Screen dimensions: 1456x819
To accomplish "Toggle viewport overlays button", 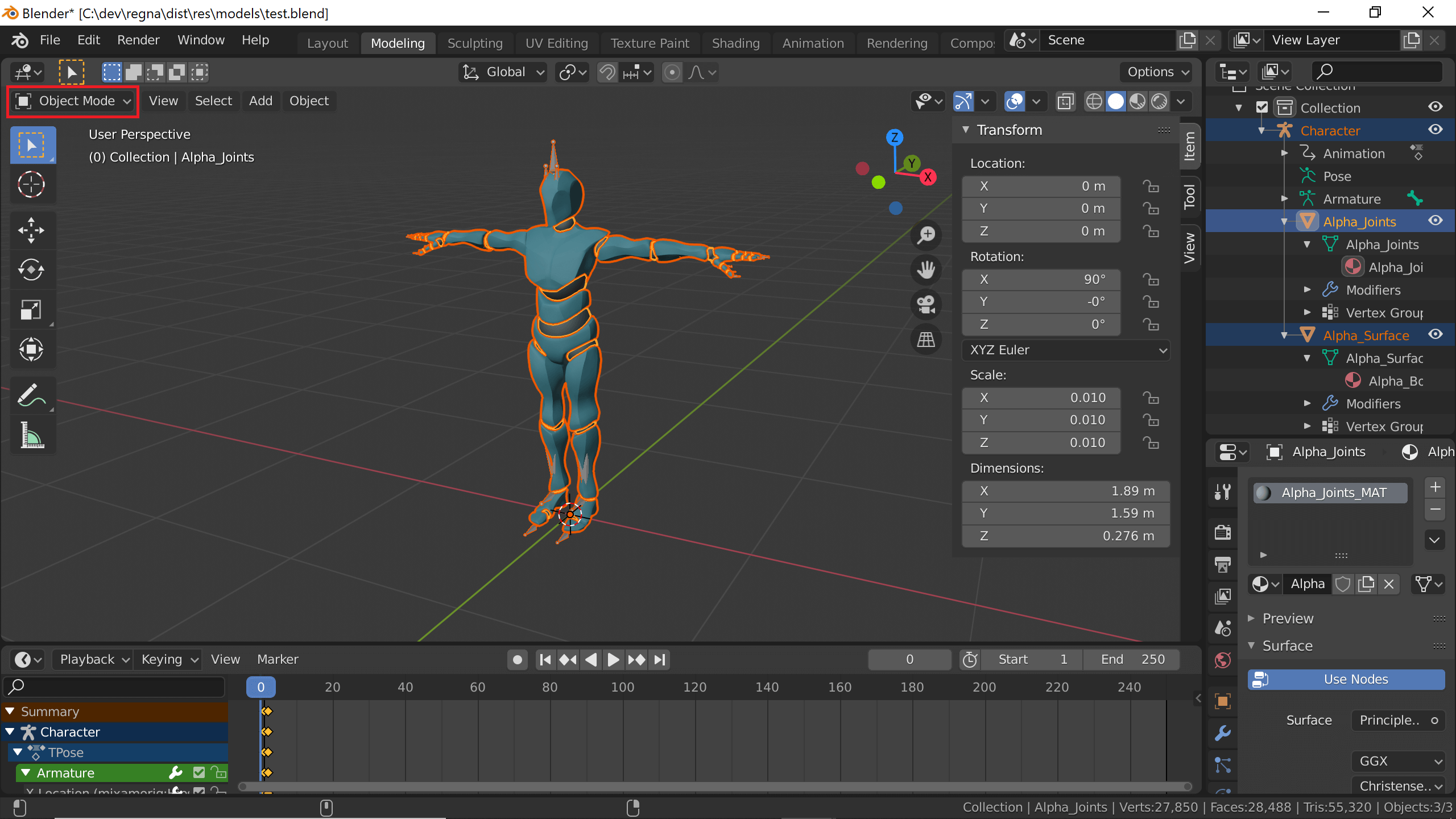I will pos(1014,101).
